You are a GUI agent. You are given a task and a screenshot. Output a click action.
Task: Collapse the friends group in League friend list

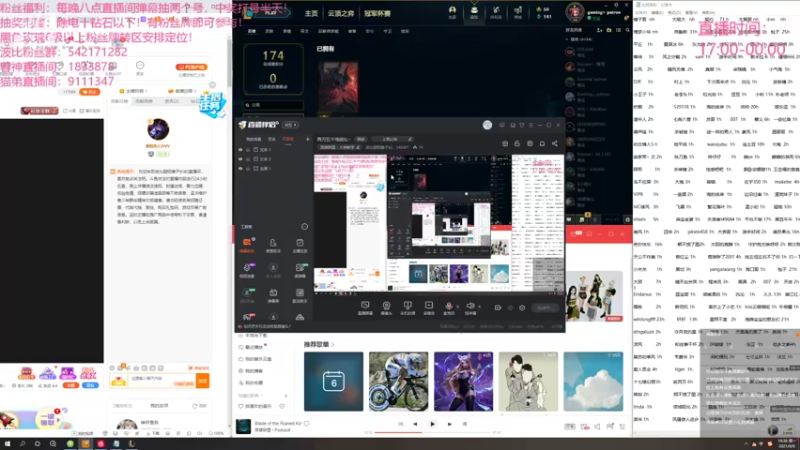coord(567,39)
